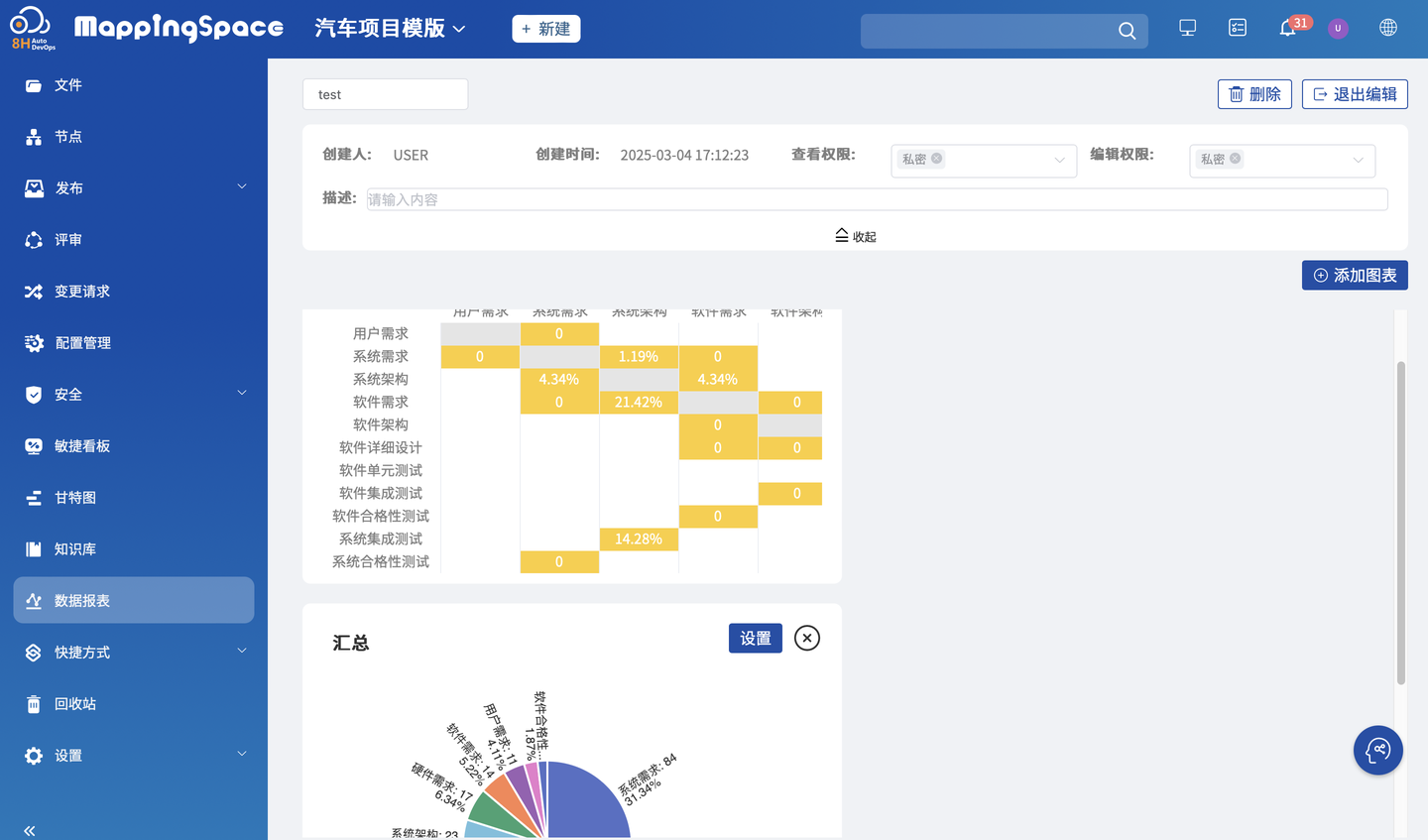Click the 系统集成测试 row label

pyautogui.click(x=381, y=539)
